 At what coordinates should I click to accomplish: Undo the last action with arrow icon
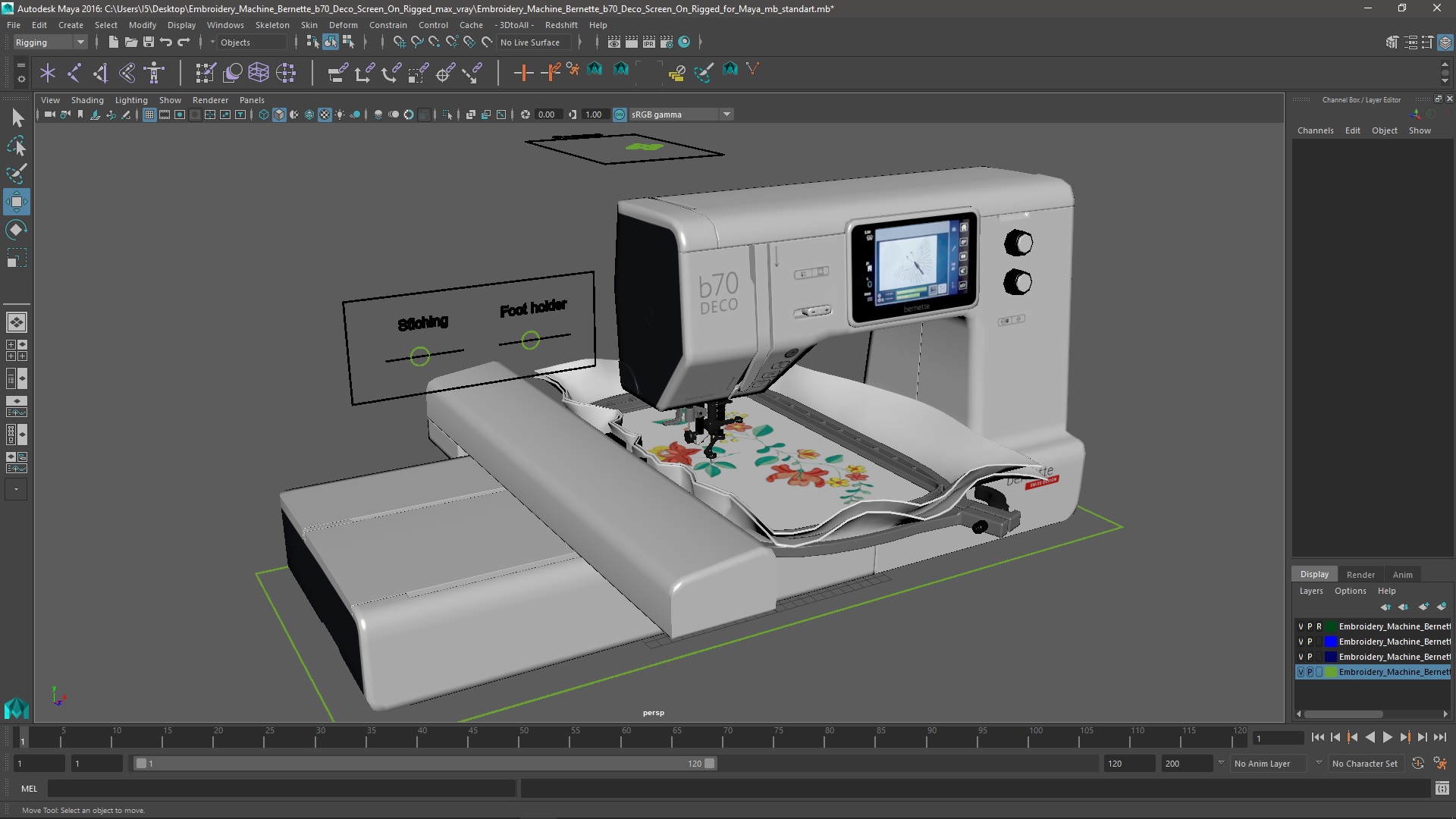tap(165, 42)
